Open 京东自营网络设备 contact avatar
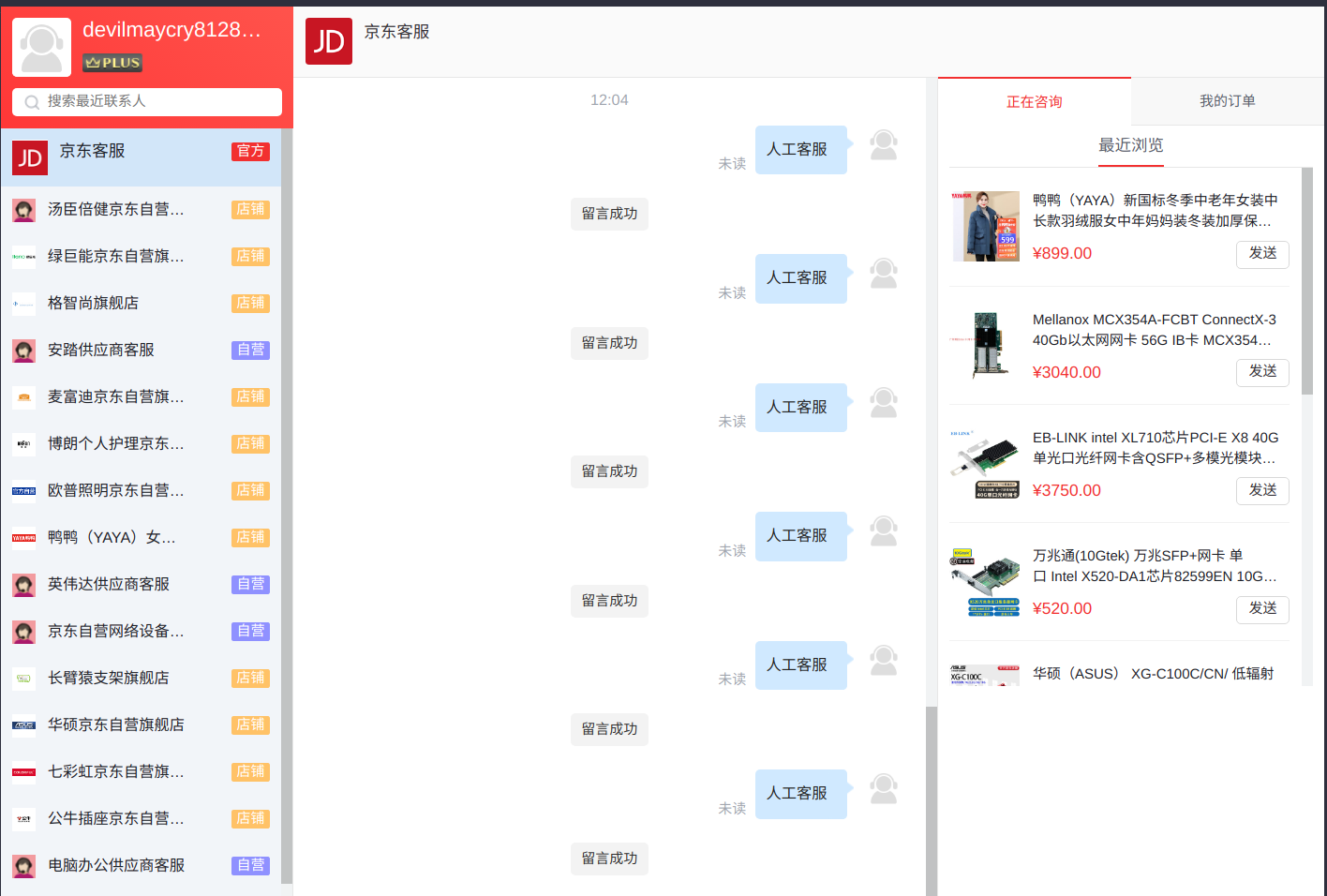Screen dimensions: 1327x896 23,632
